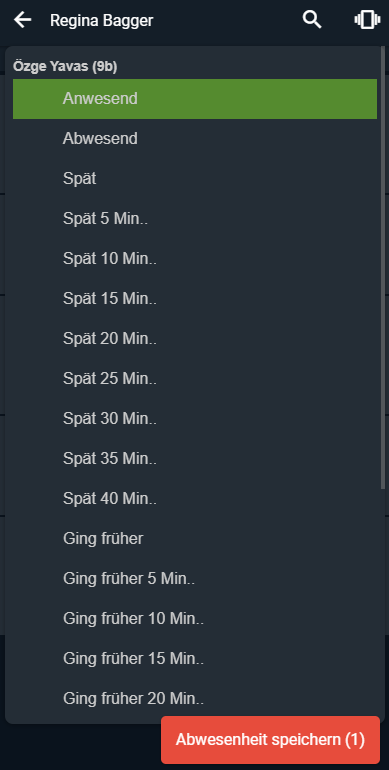This screenshot has width=389, height=770.
Task: Select Ging früher 5 Min..
Action: pyautogui.click(x=195, y=579)
